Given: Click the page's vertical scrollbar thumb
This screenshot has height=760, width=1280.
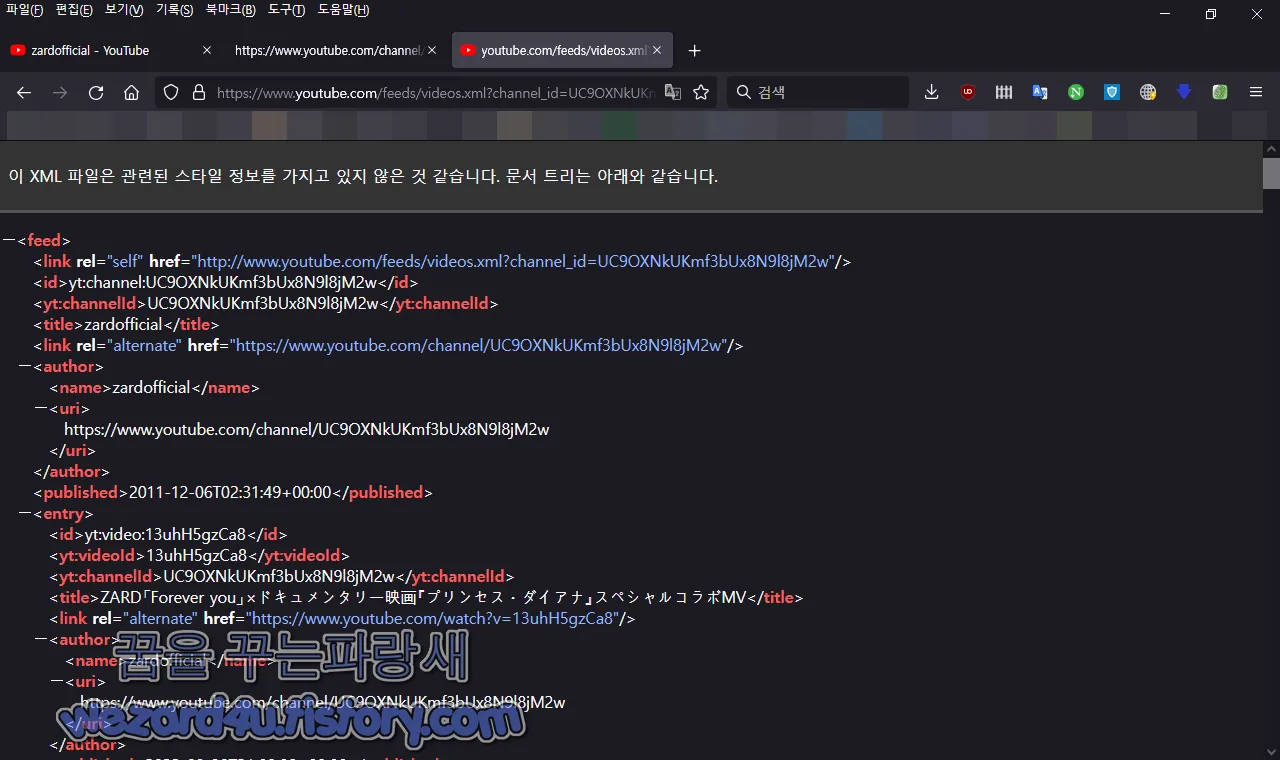Looking at the screenshot, I should click(1271, 173).
